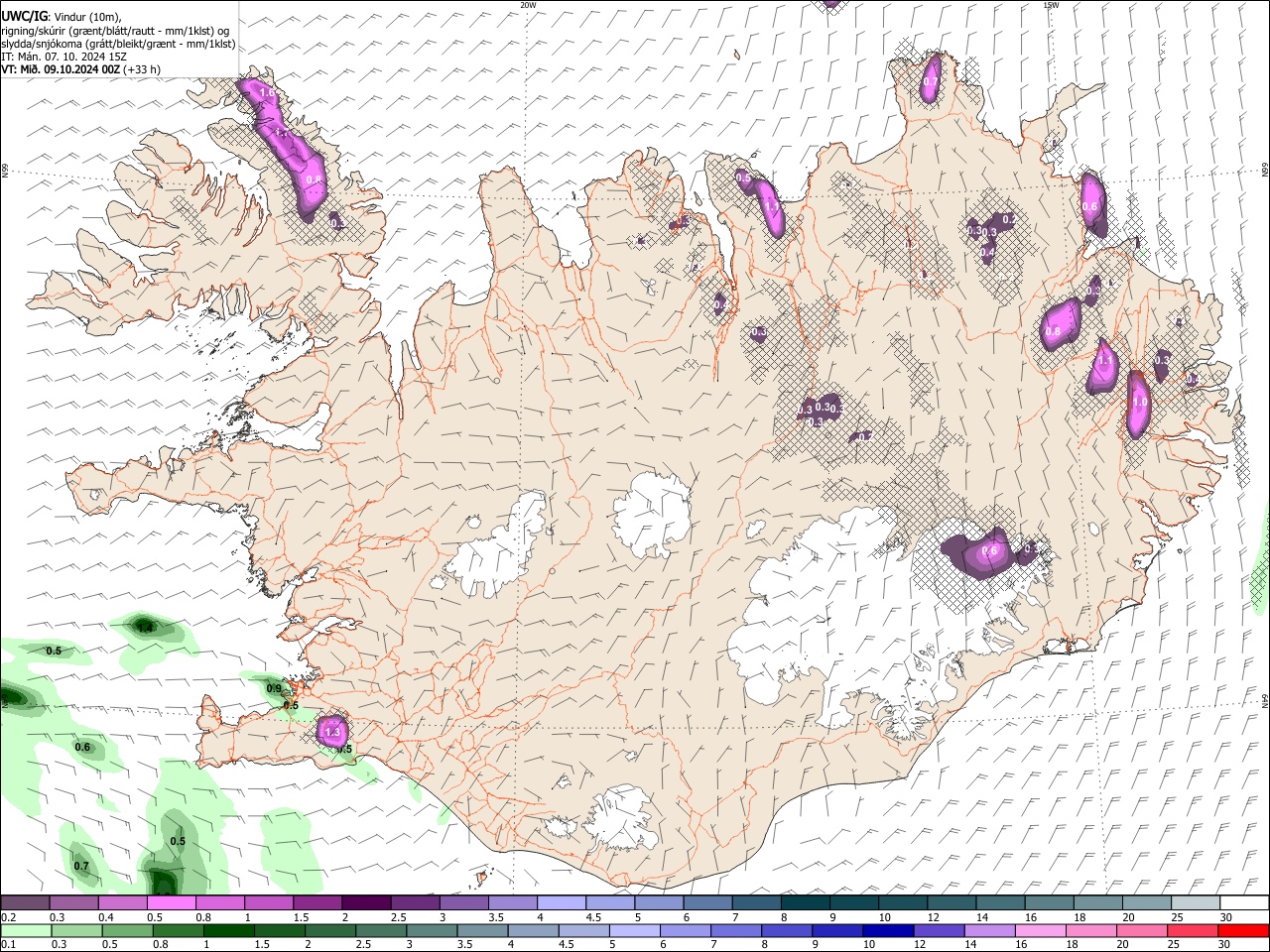Click the '0.9' rain value near Reykjavík

point(274,689)
